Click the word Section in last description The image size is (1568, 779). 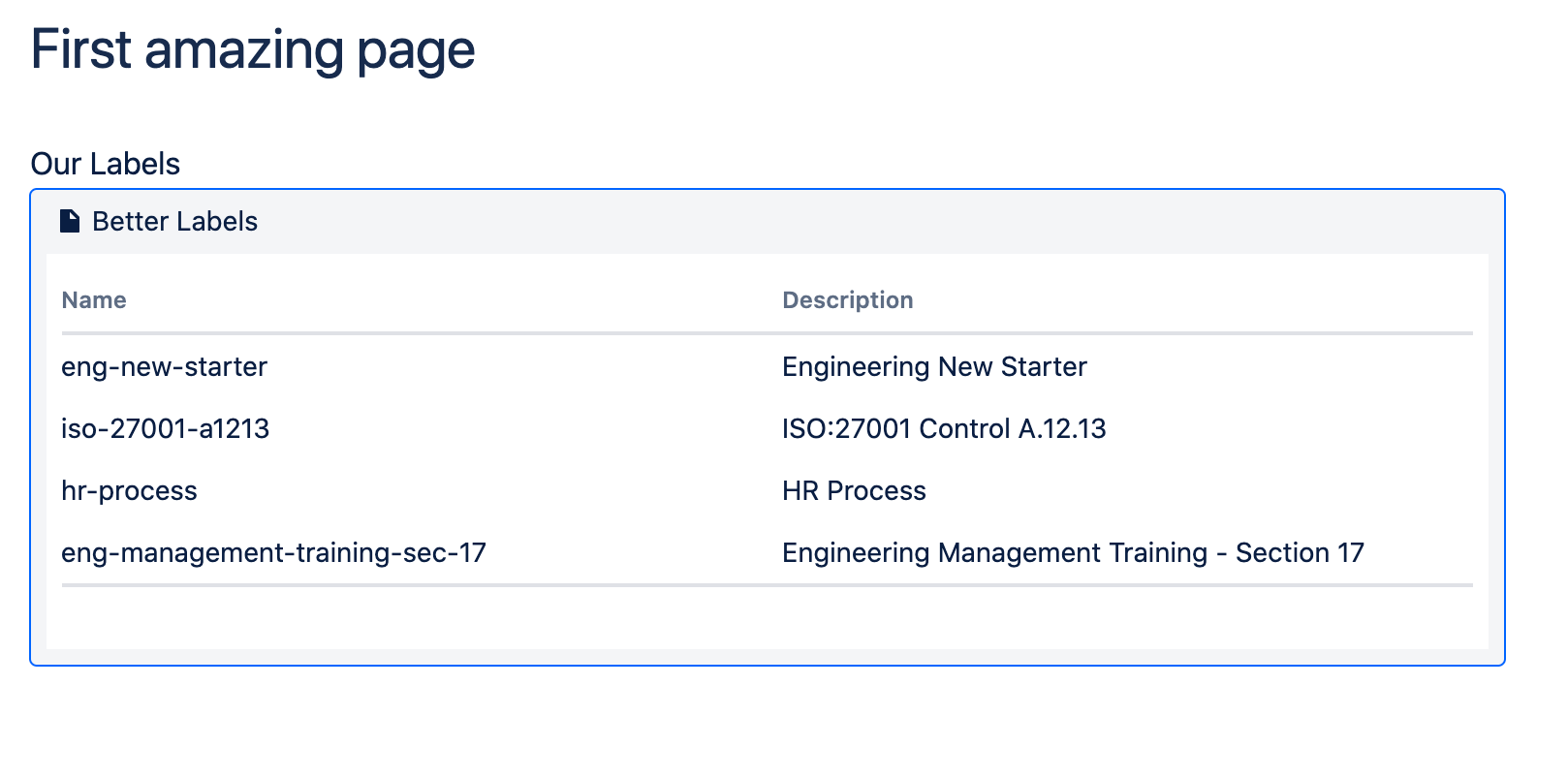(x=1282, y=552)
